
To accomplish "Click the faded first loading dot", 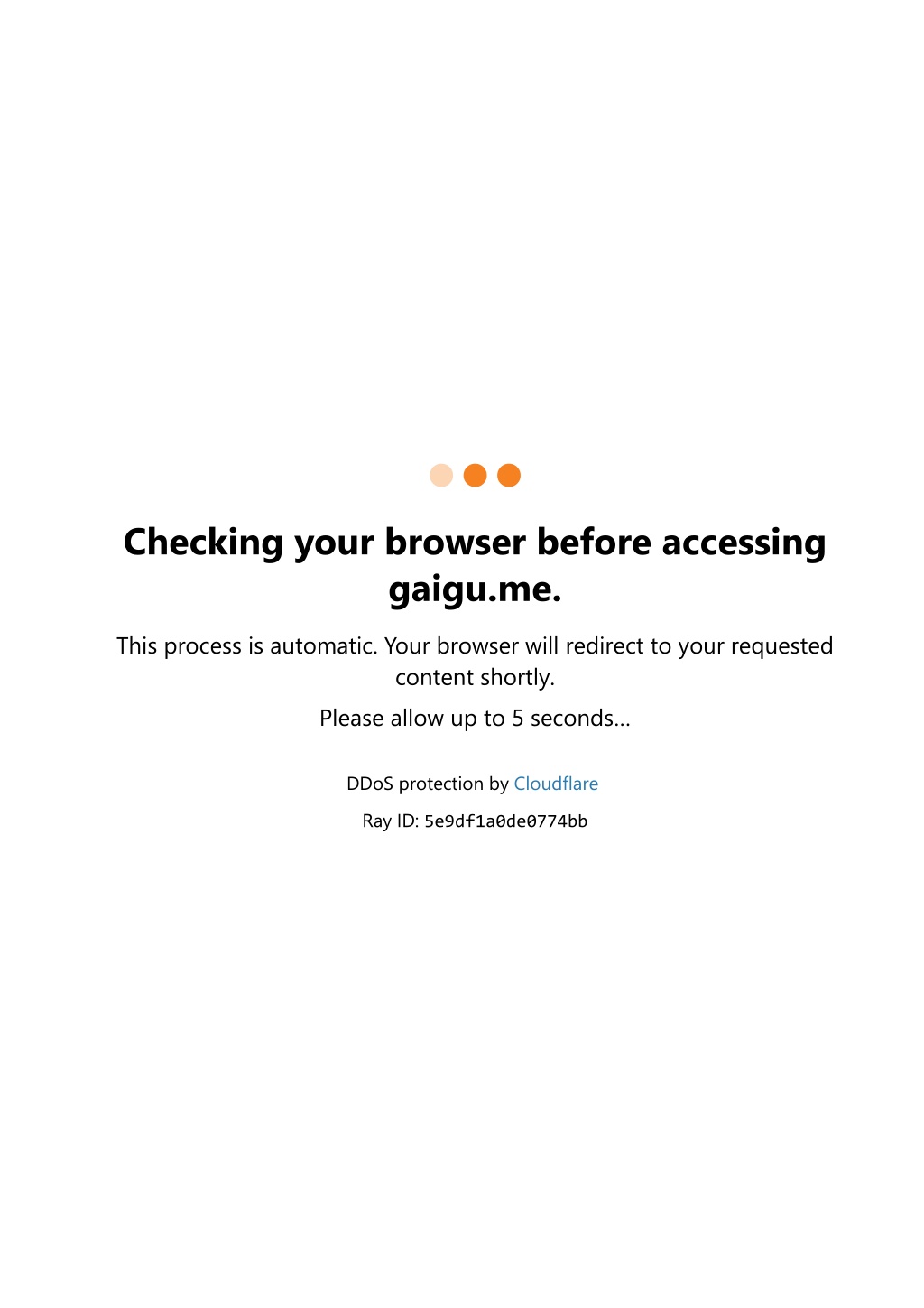I will 441,476.
